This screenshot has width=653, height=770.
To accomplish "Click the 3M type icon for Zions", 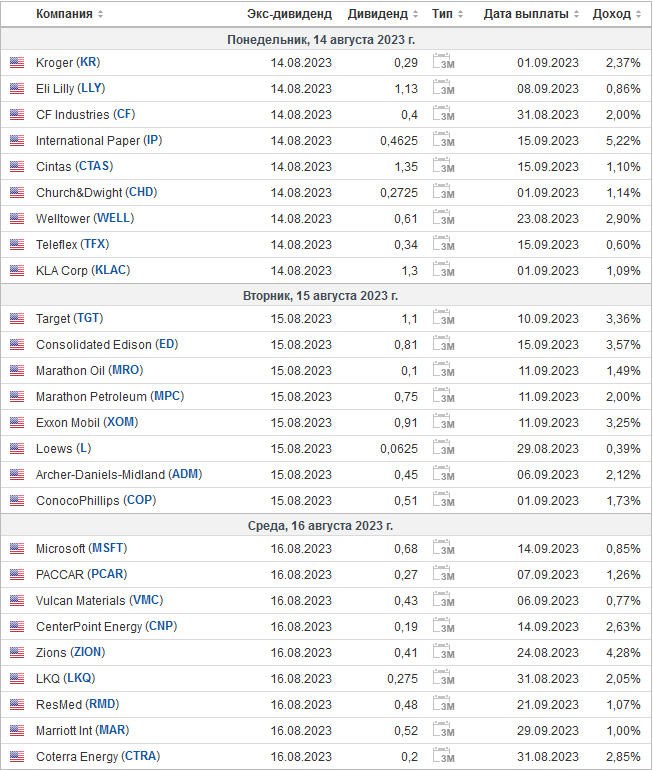I will click(x=443, y=652).
